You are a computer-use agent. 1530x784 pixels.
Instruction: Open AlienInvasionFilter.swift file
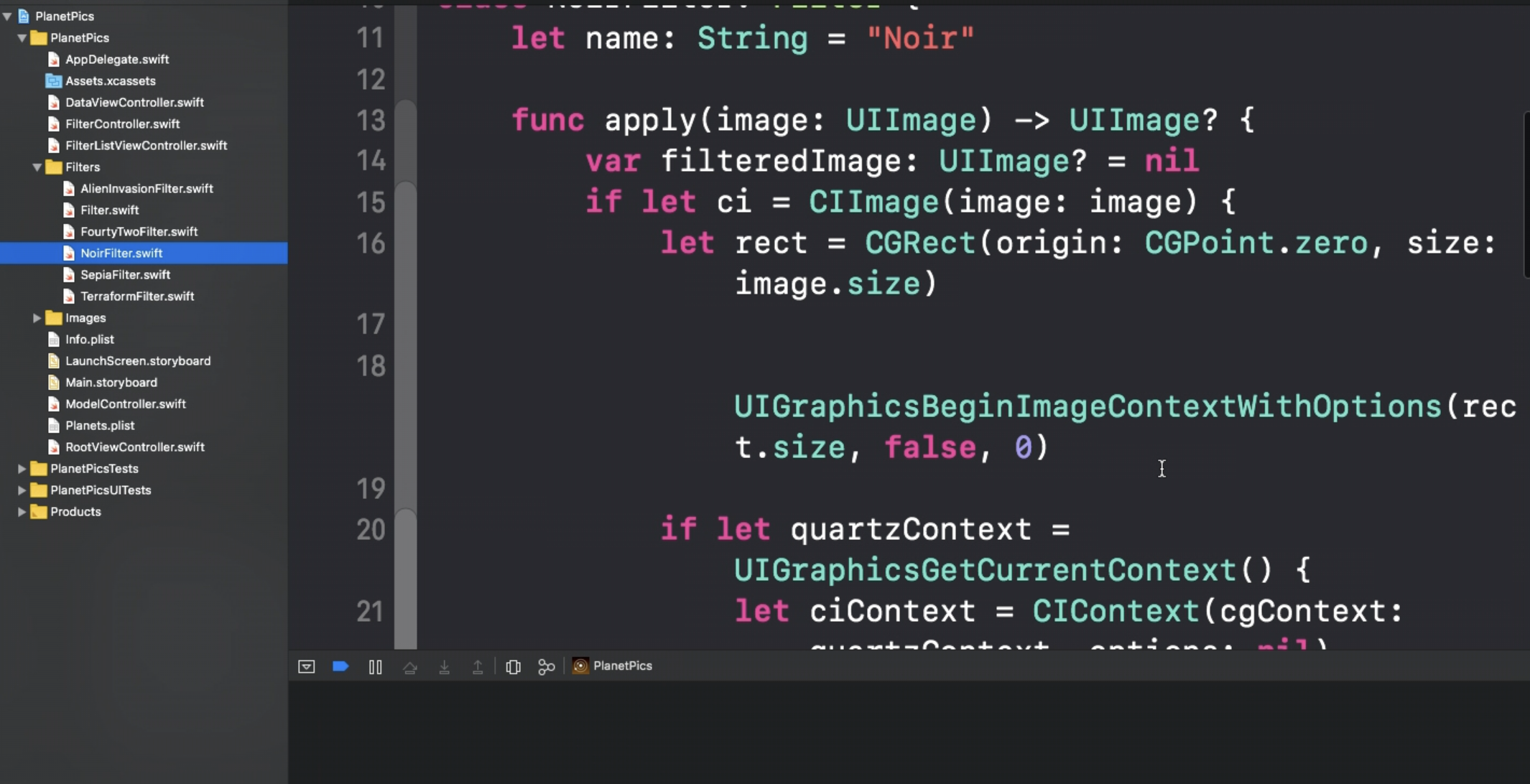[147, 188]
